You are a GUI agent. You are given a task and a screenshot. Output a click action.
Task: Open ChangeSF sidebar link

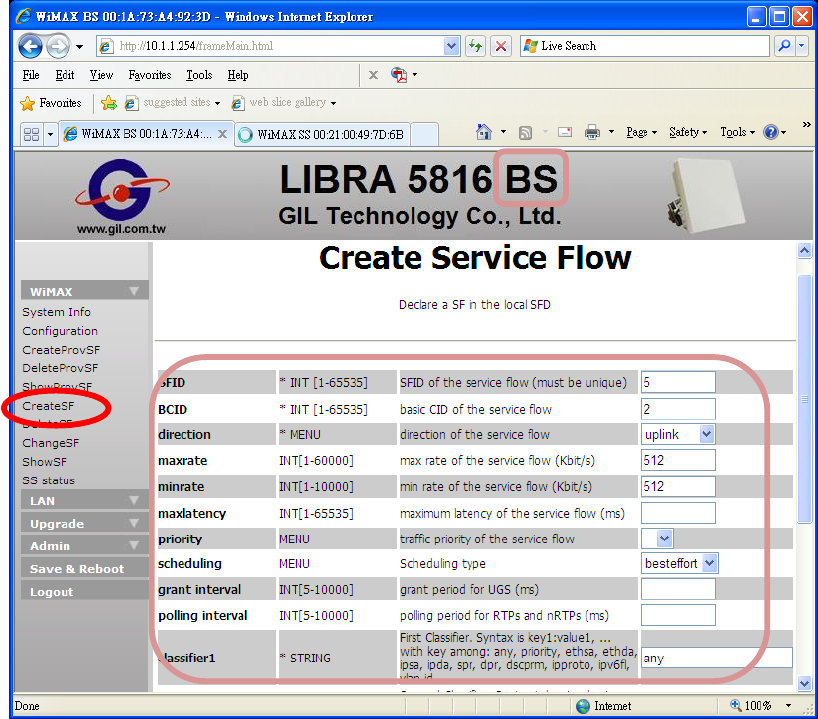(51, 443)
